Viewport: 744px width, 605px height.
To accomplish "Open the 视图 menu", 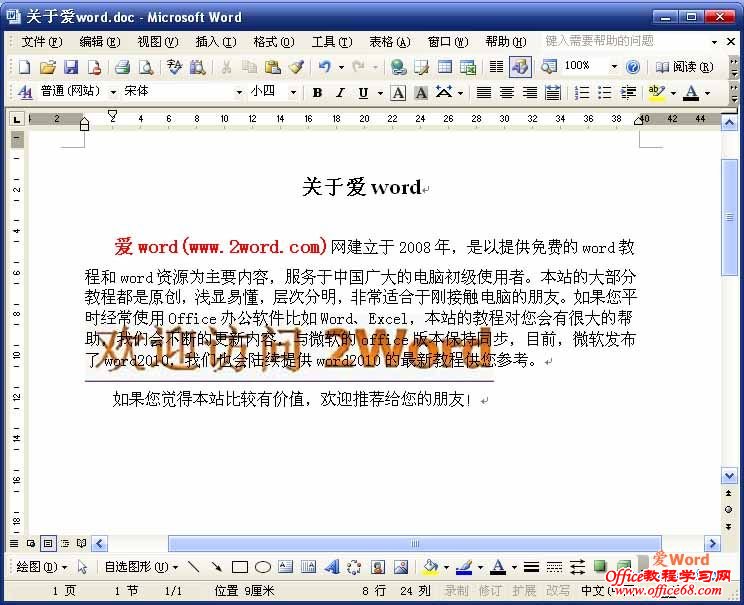I will (158, 42).
